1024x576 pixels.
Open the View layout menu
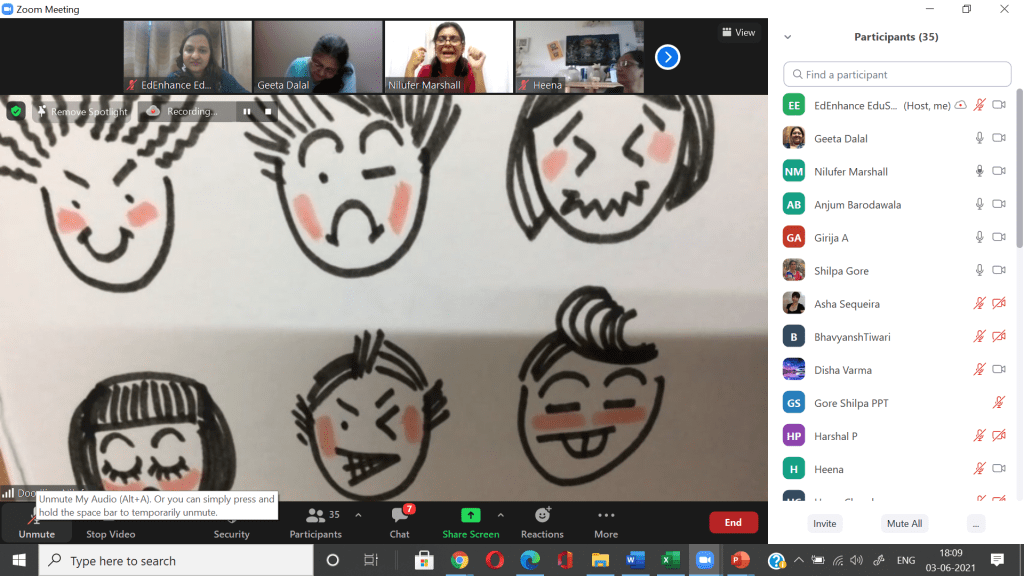(x=739, y=32)
